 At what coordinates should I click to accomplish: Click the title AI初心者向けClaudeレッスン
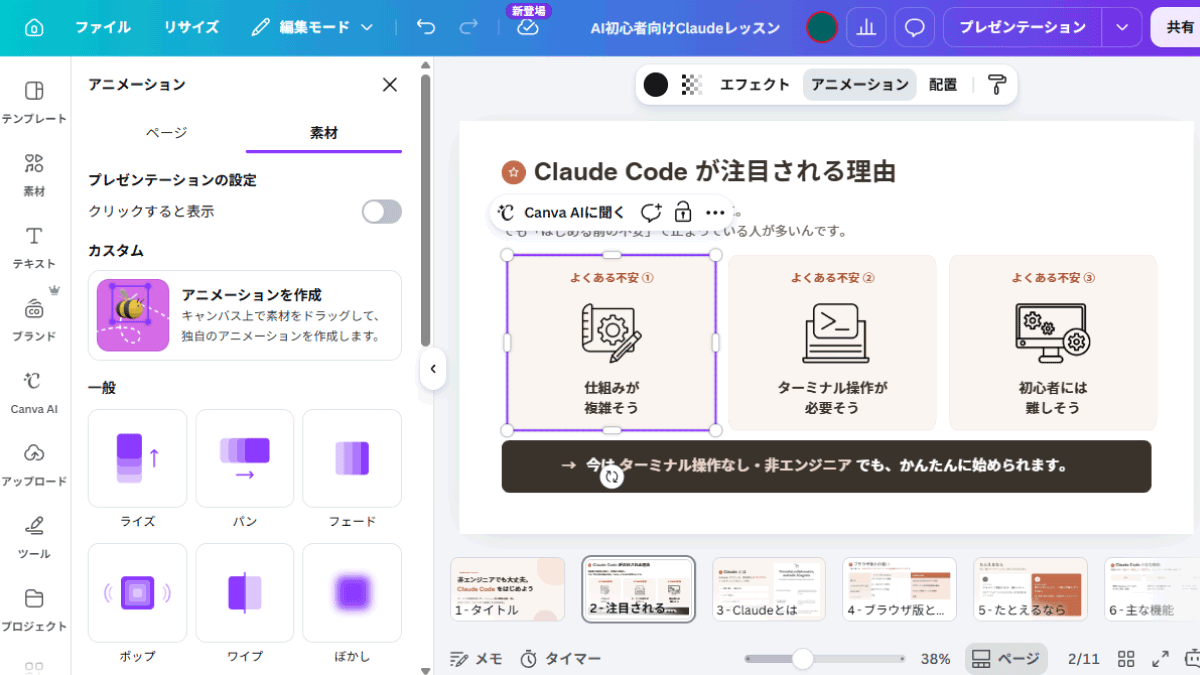click(683, 27)
